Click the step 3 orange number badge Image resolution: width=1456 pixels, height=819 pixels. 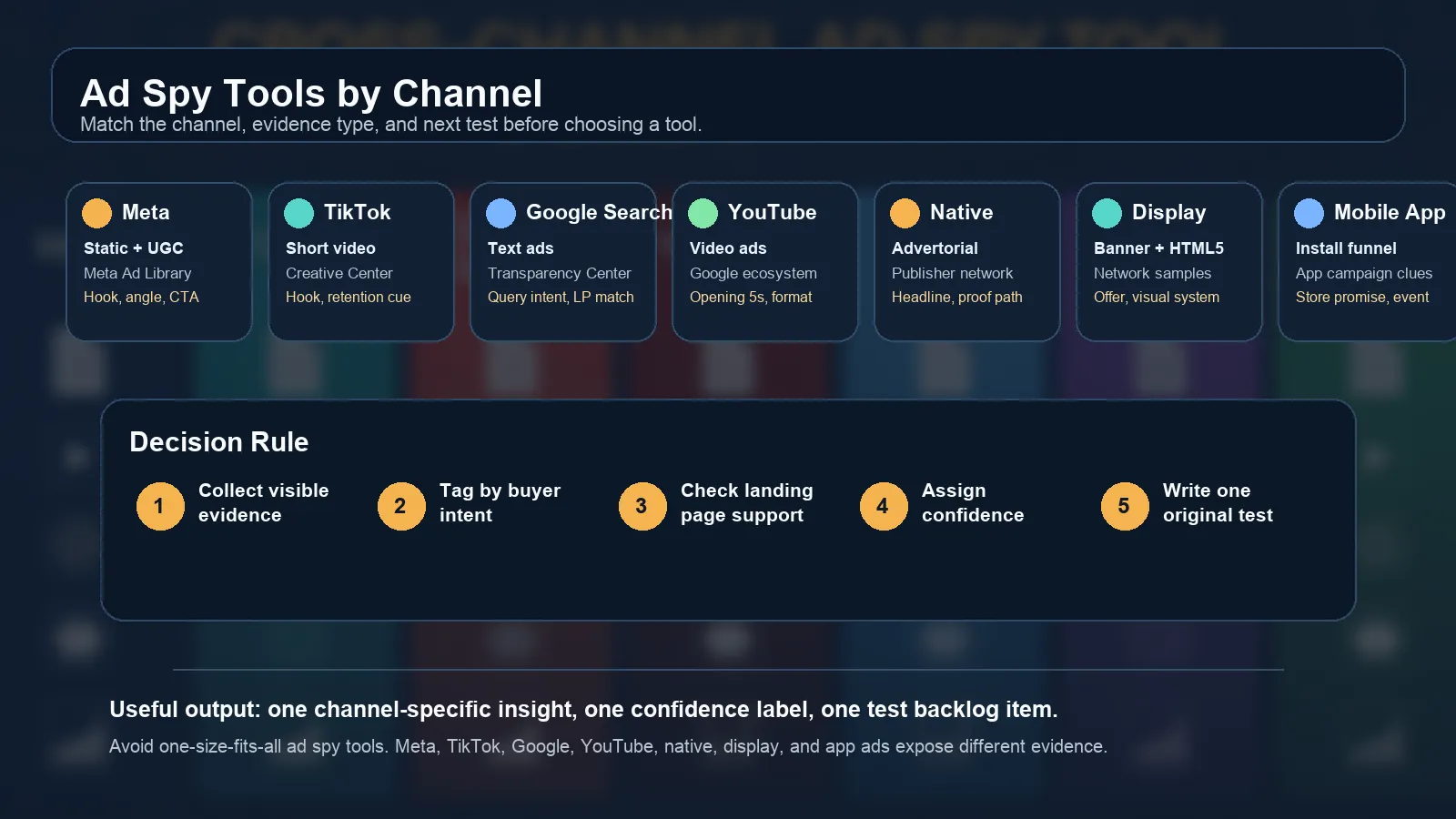(642, 506)
